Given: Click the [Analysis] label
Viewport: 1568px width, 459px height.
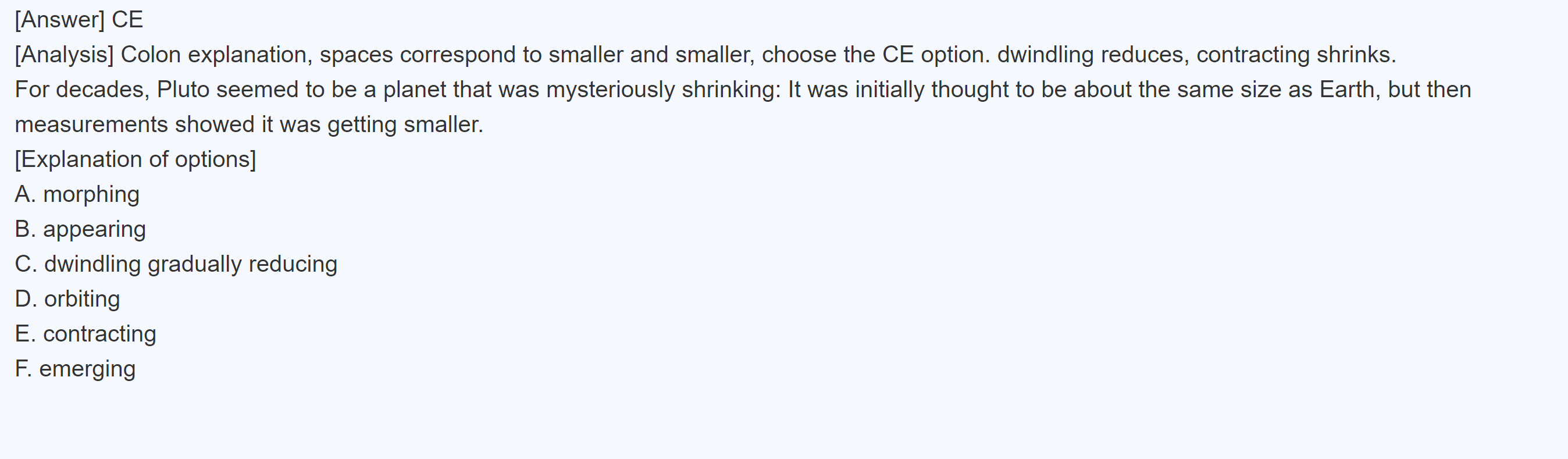Looking at the screenshot, I should click(64, 55).
